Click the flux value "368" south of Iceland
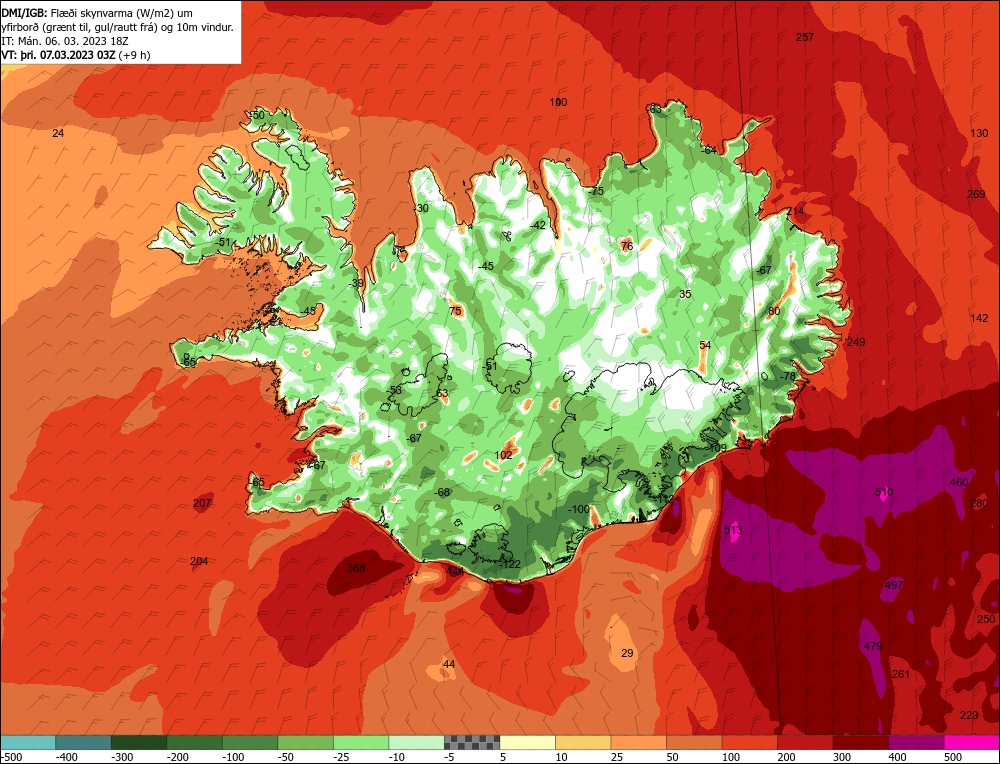Viewport: 1000px width, 764px height. 356,568
